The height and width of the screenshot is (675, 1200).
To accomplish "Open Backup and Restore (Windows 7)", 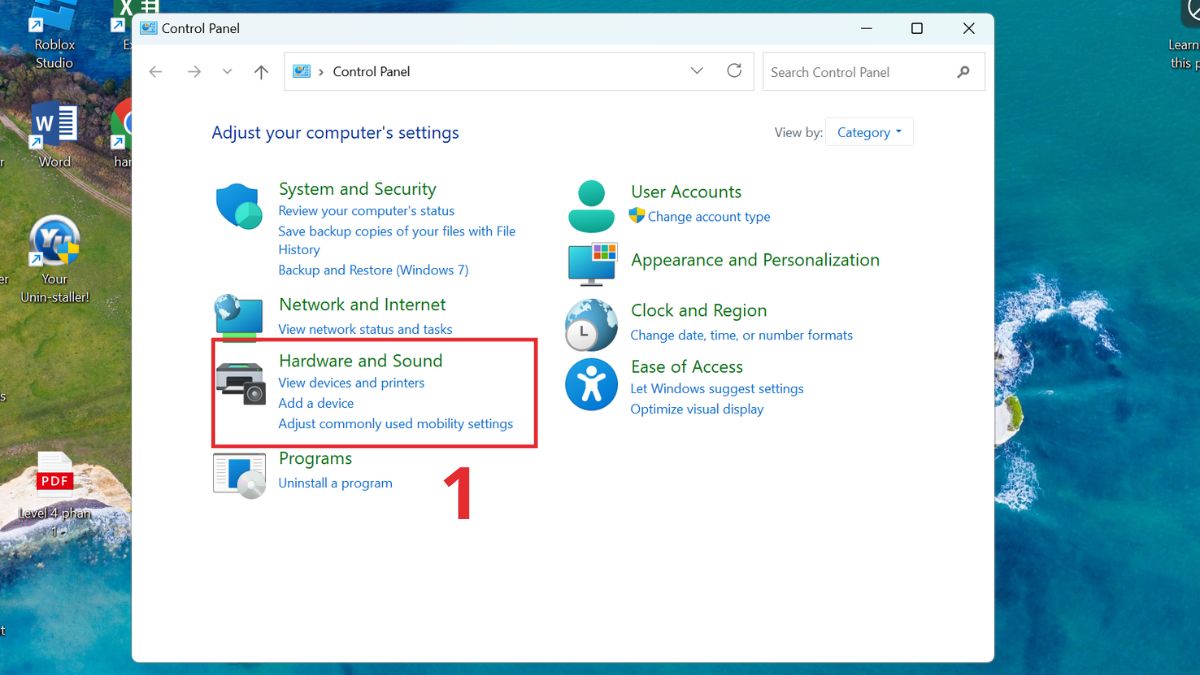I will point(373,270).
